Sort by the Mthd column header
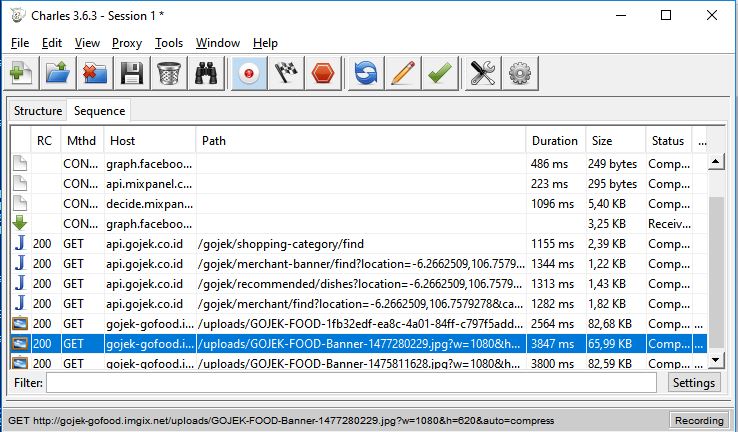This screenshot has height=432, width=738. click(x=82, y=141)
